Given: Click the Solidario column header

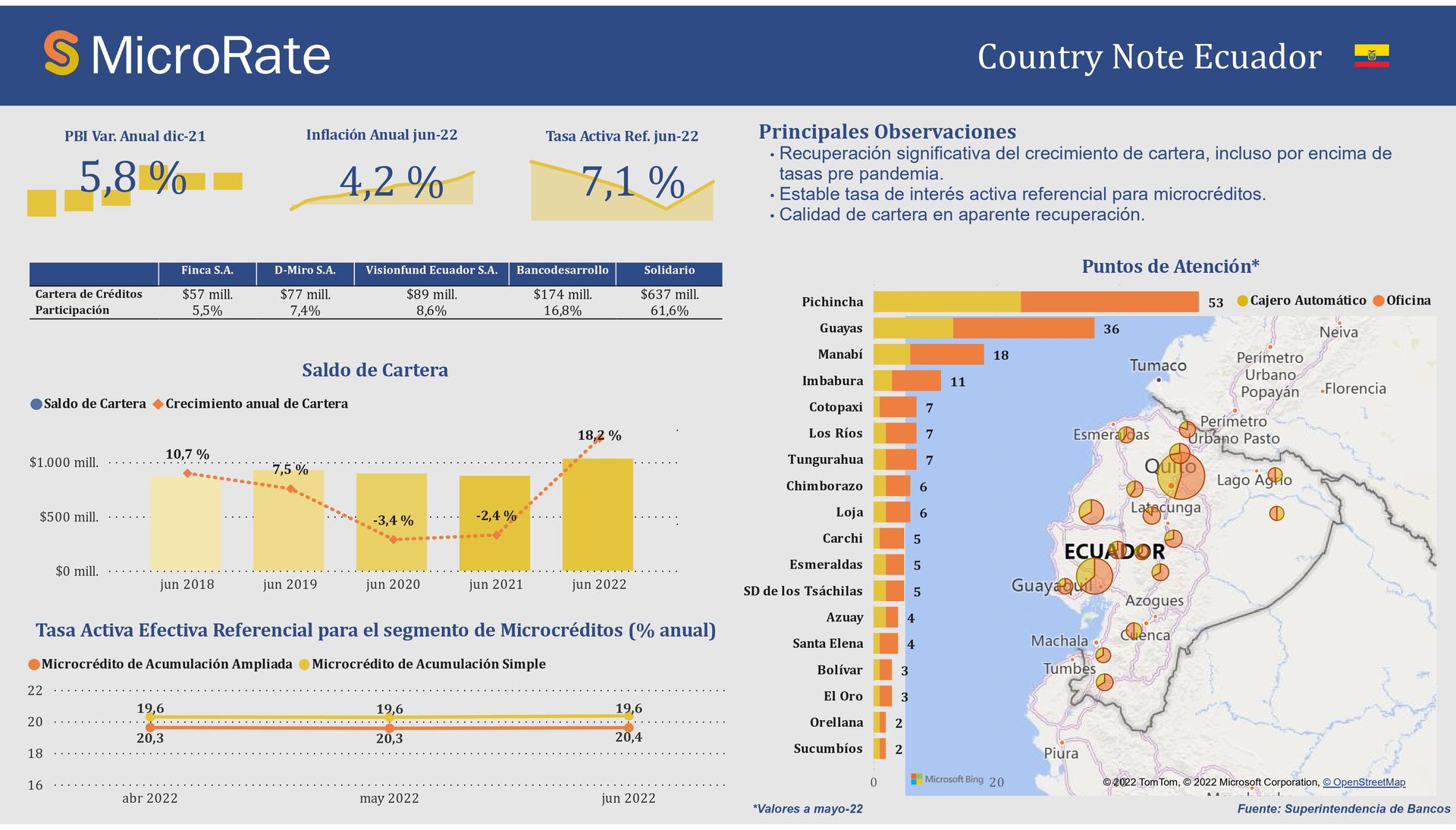Looking at the screenshot, I should coord(669,271).
